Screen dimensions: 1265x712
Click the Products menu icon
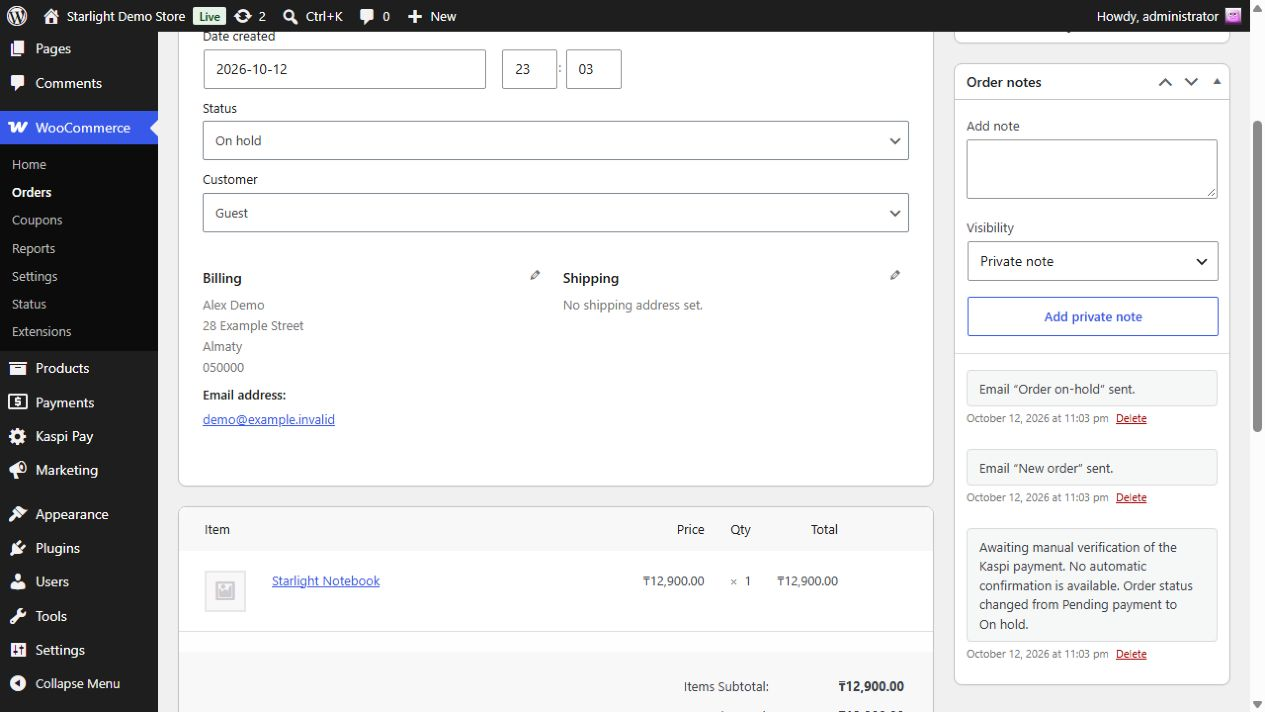18,368
